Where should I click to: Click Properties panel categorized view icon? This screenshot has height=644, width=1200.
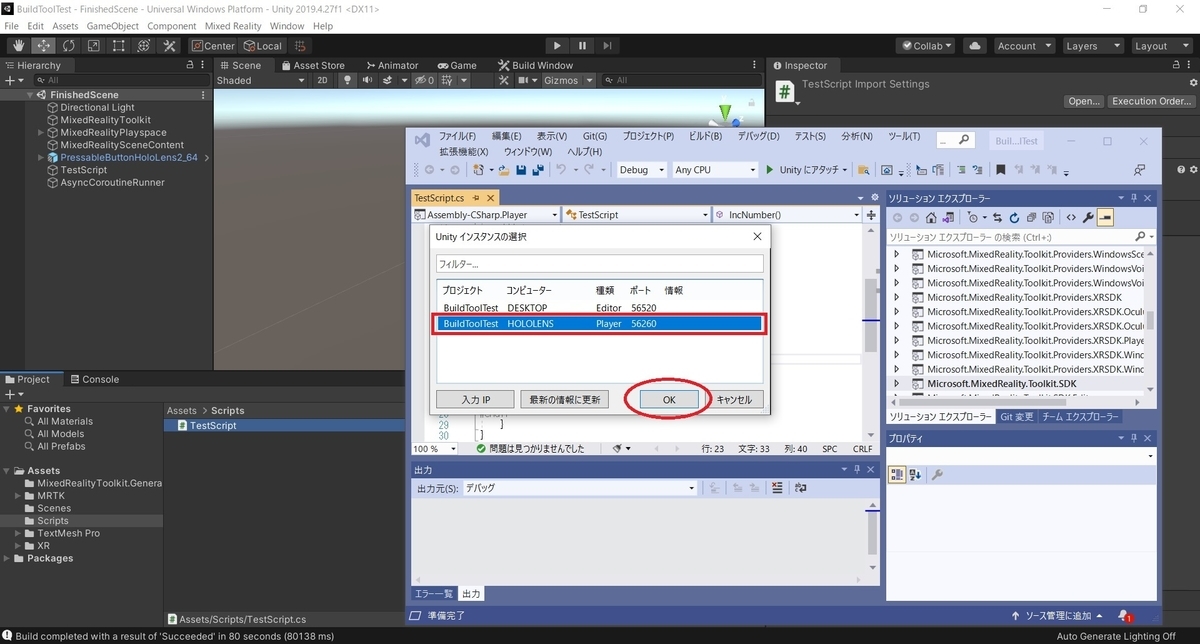(898, 475)
